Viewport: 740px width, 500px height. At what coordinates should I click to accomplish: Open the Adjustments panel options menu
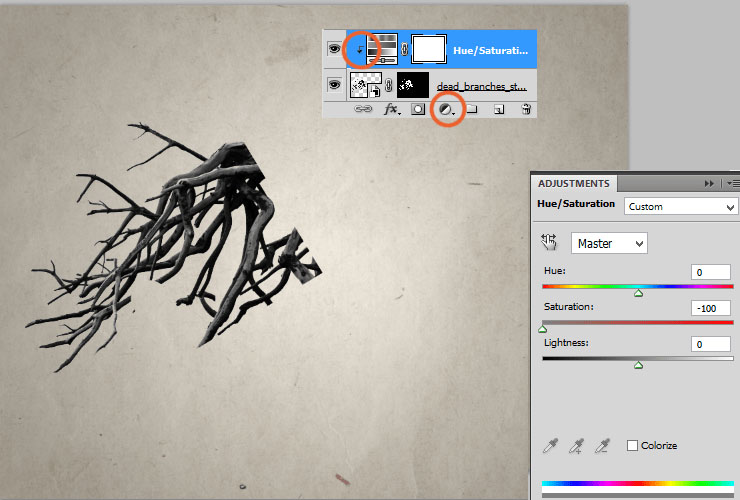[x=733, y=183]
